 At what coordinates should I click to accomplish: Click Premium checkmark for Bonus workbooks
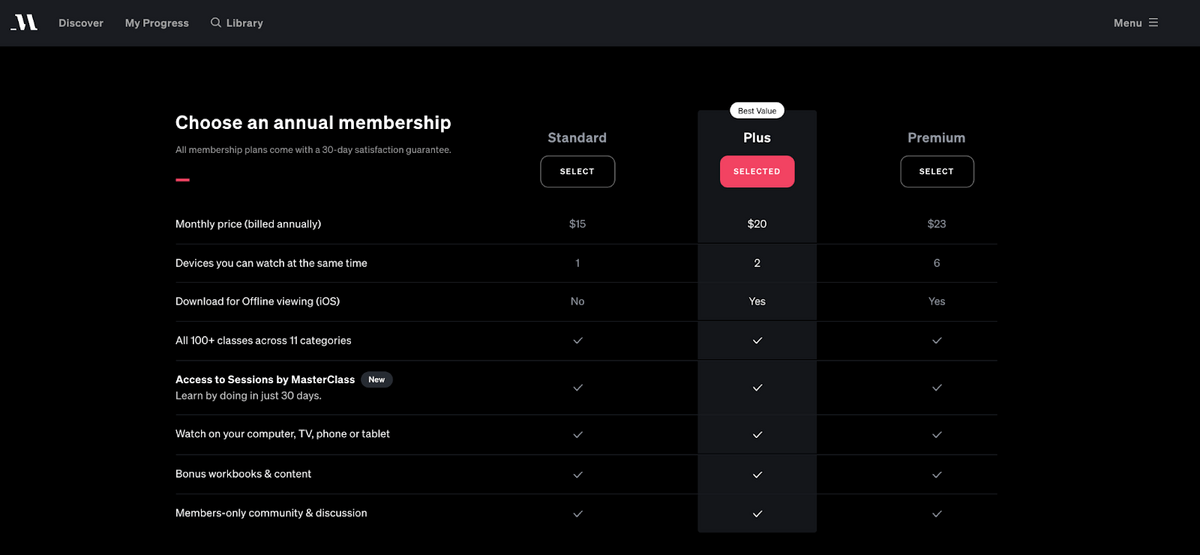click(937, 474)
